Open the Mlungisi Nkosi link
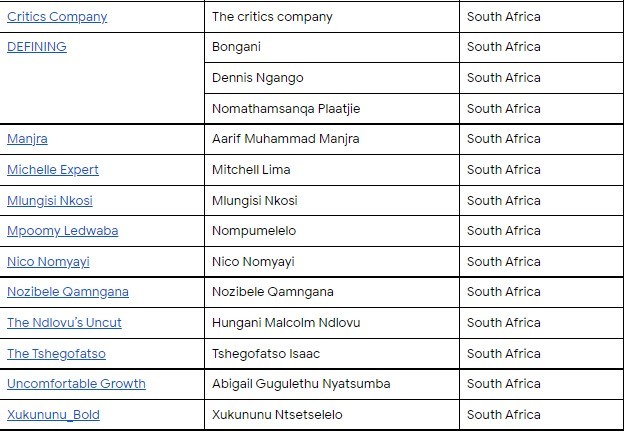The width and height of the screenshot is (624, 431). [50, 200]
